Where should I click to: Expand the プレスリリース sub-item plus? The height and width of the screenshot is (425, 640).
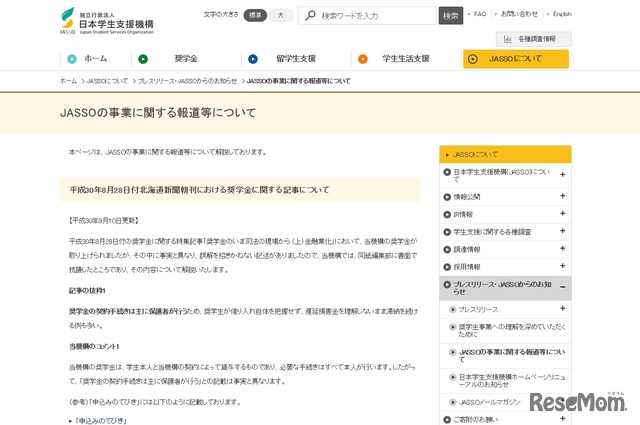pyautogui.click(x=562, y=309)
